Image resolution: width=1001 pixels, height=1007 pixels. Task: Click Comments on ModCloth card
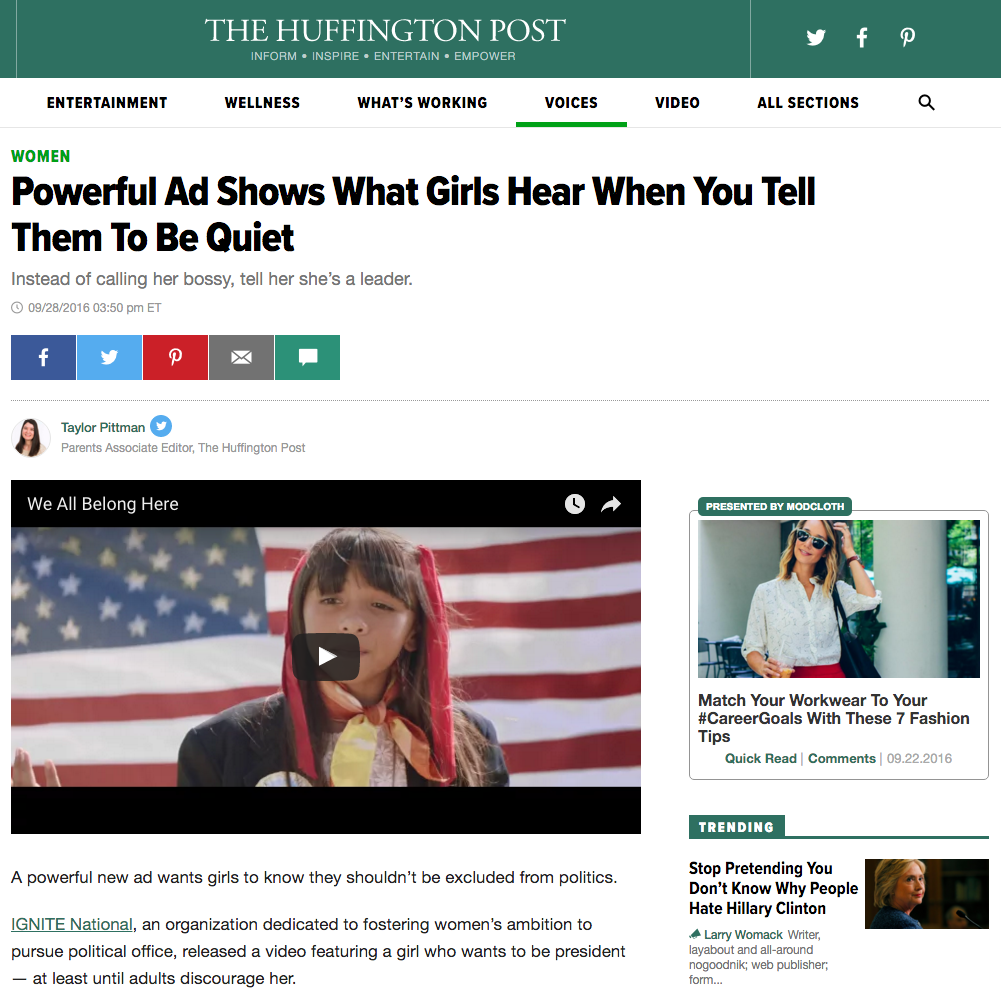tap(841, 758)
